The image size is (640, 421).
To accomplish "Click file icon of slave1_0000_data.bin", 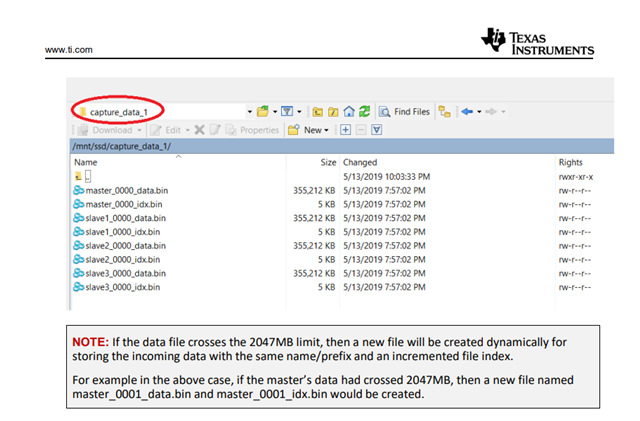I will (x=78, y=218).
